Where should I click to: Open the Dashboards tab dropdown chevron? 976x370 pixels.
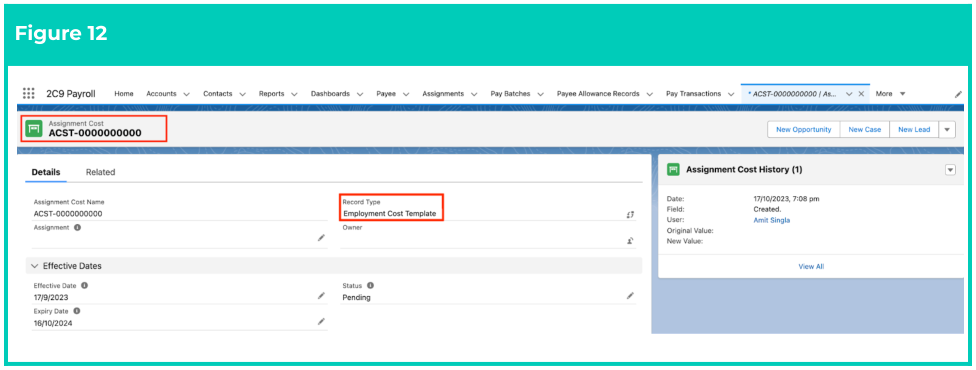359,94
